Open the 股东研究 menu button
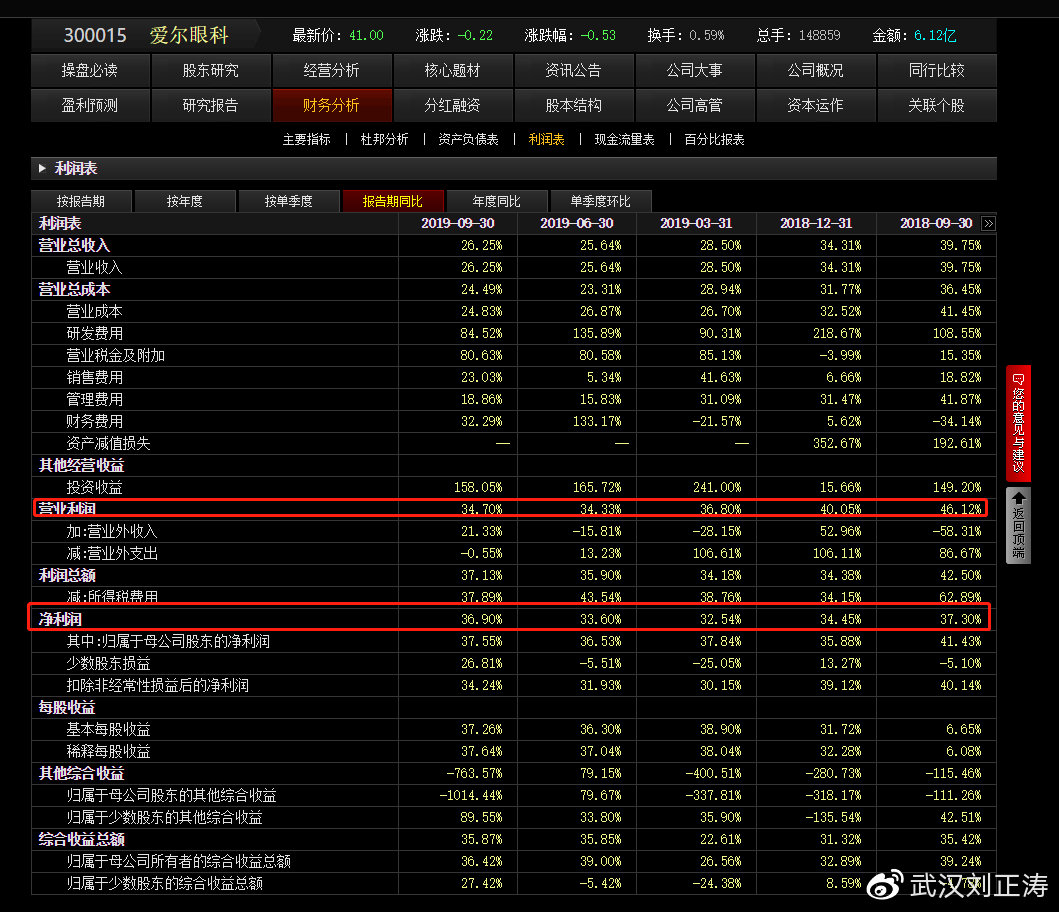Viewport: 1059px width, 912px height. point(210,71)
